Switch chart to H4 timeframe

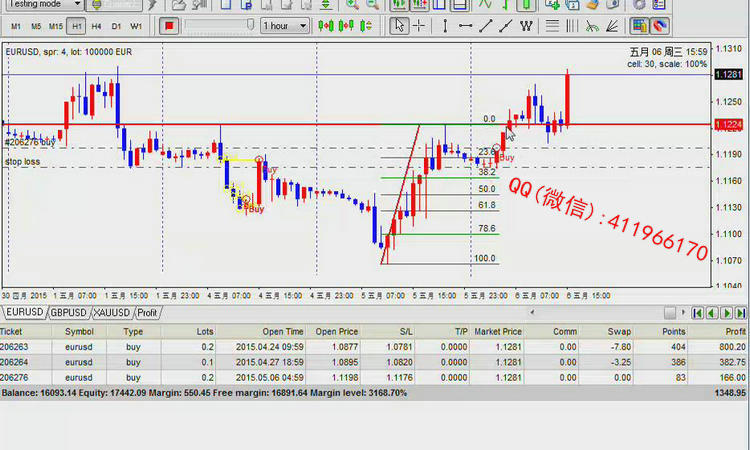coord(97,25)
